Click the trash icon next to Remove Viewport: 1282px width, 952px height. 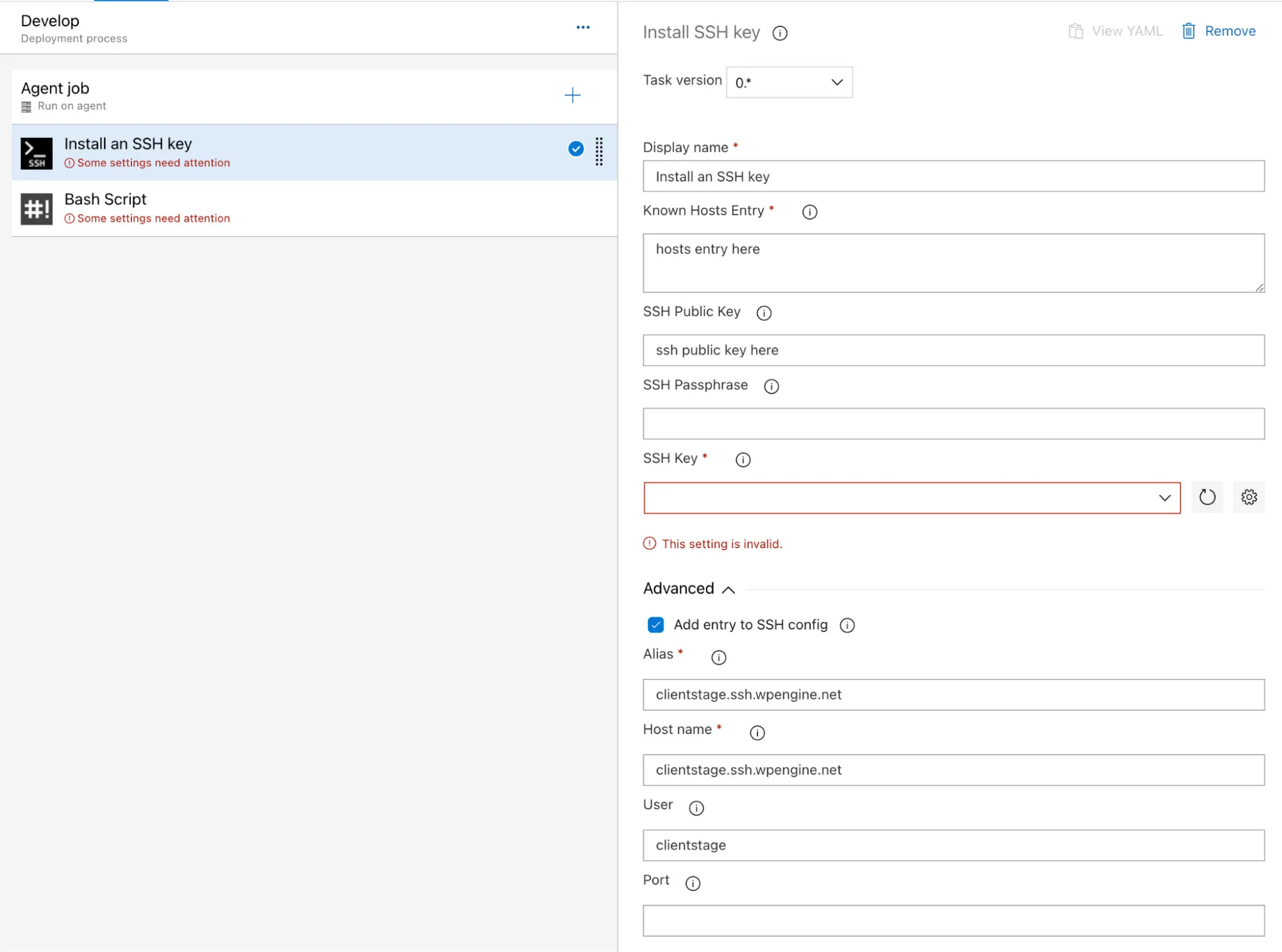1189,30
